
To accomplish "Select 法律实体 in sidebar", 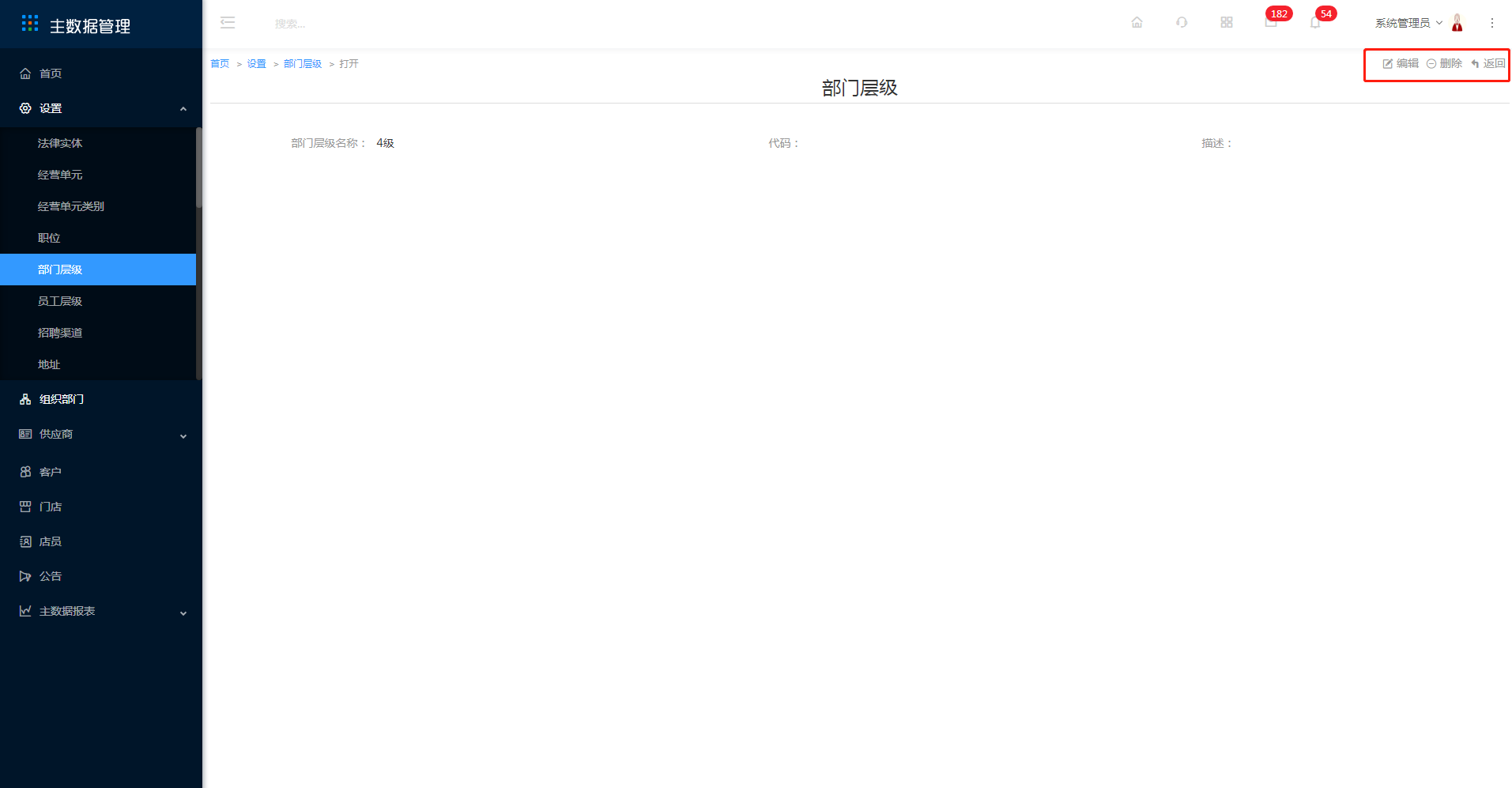I will [x=98, y=143].
